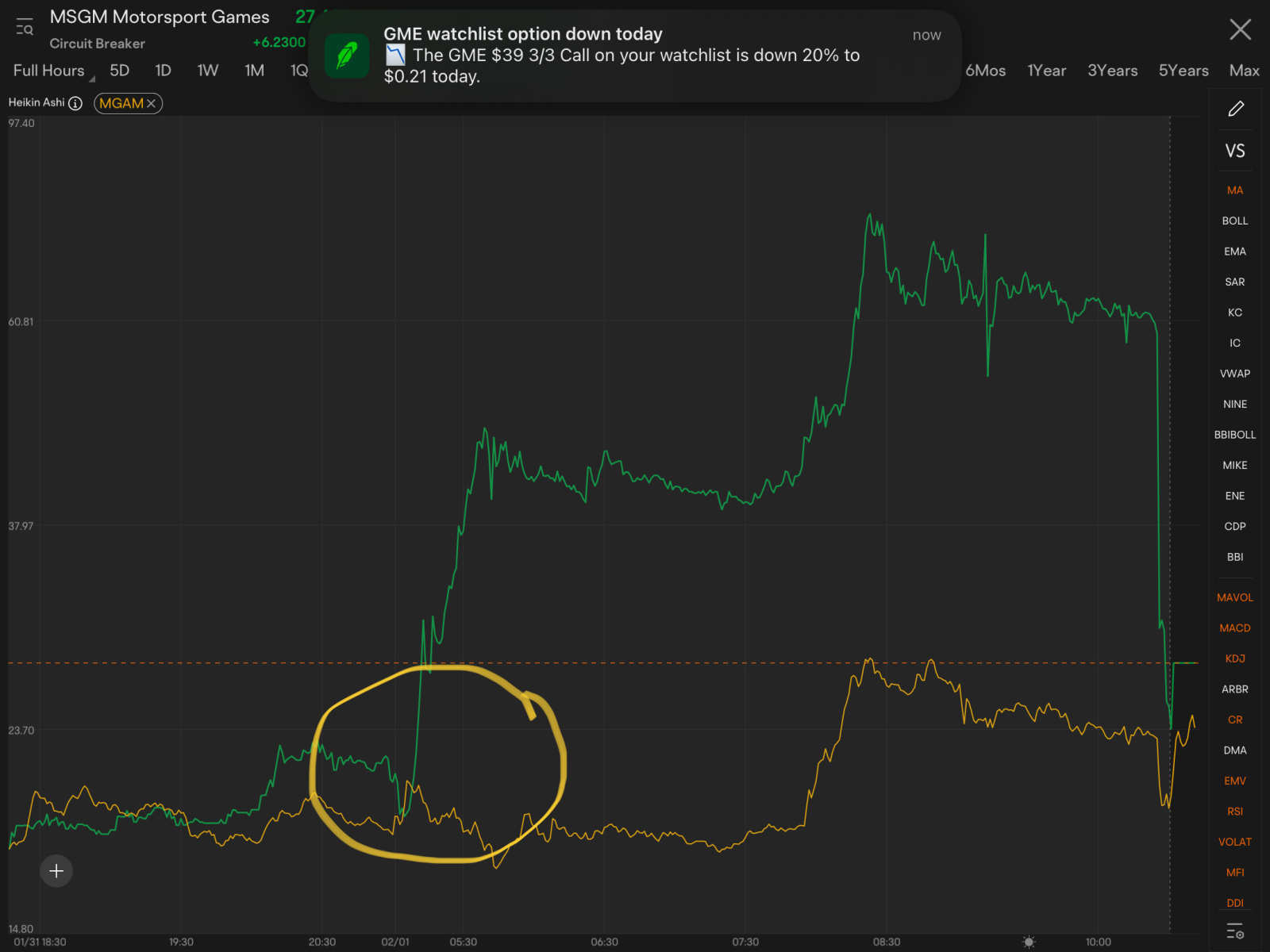Open the Robinhood GME notification
Screen dimensions: 1270x952
coord(634,56)
